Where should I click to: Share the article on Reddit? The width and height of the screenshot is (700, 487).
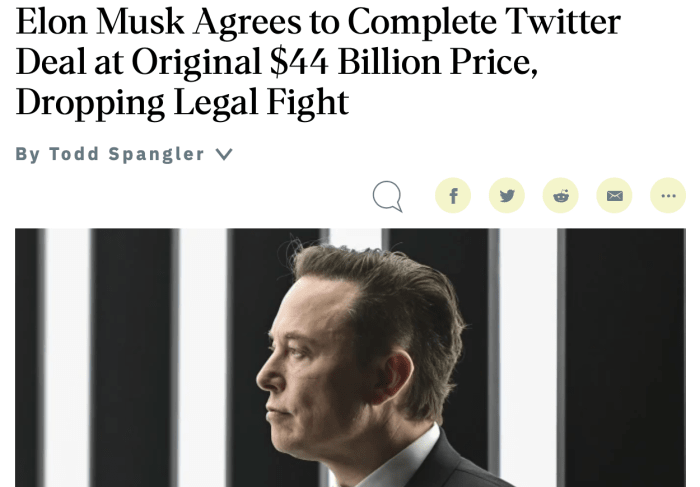(561, 195)
